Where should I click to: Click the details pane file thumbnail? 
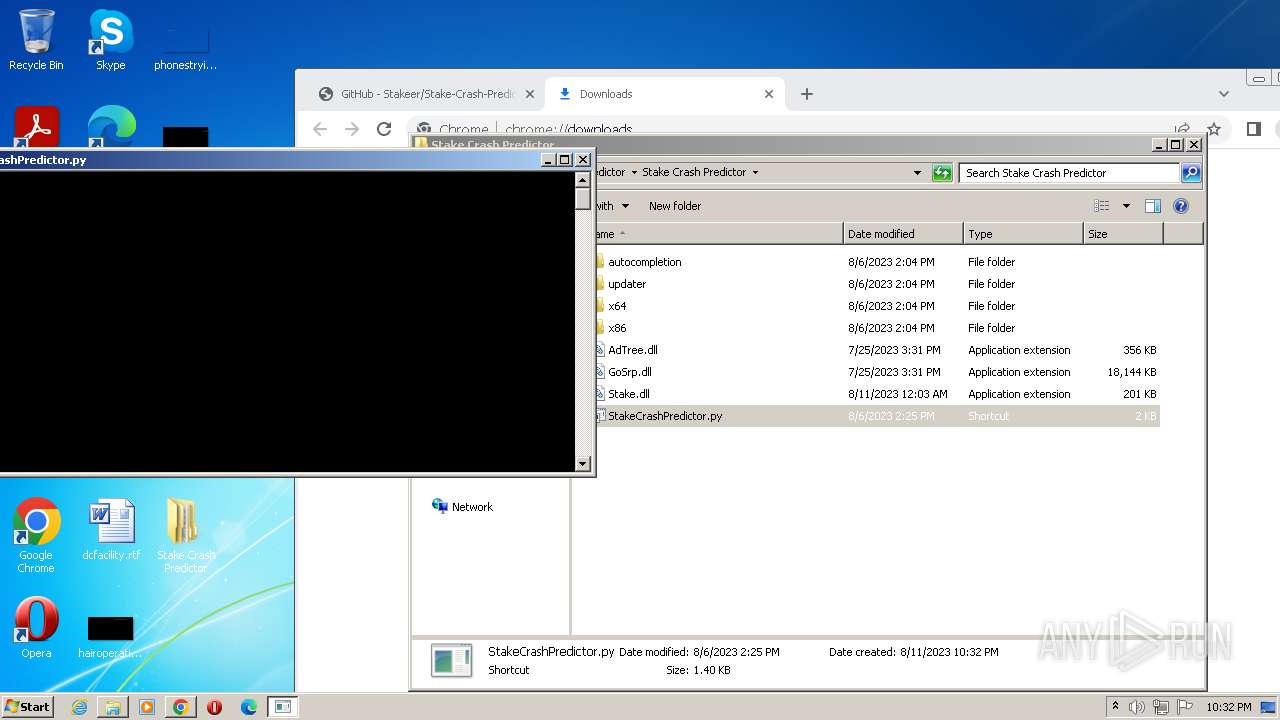[x=452, y=661]
